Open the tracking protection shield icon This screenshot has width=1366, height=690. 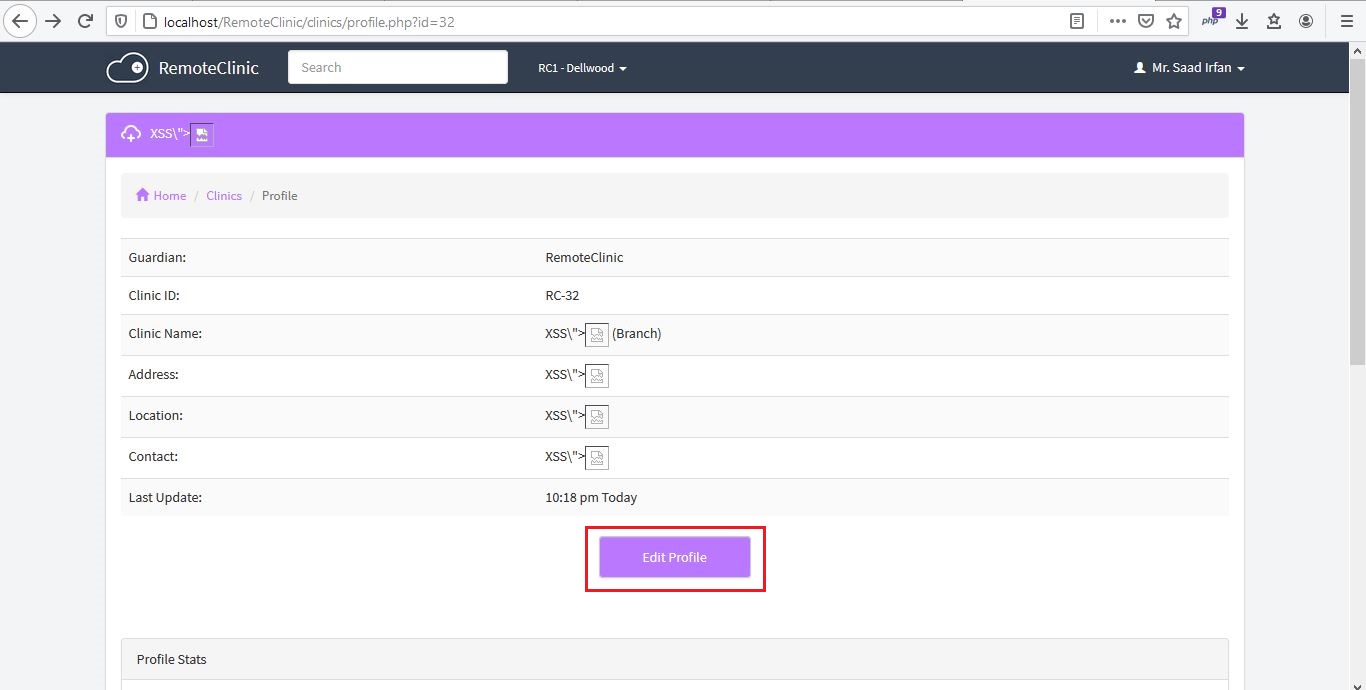121,21
